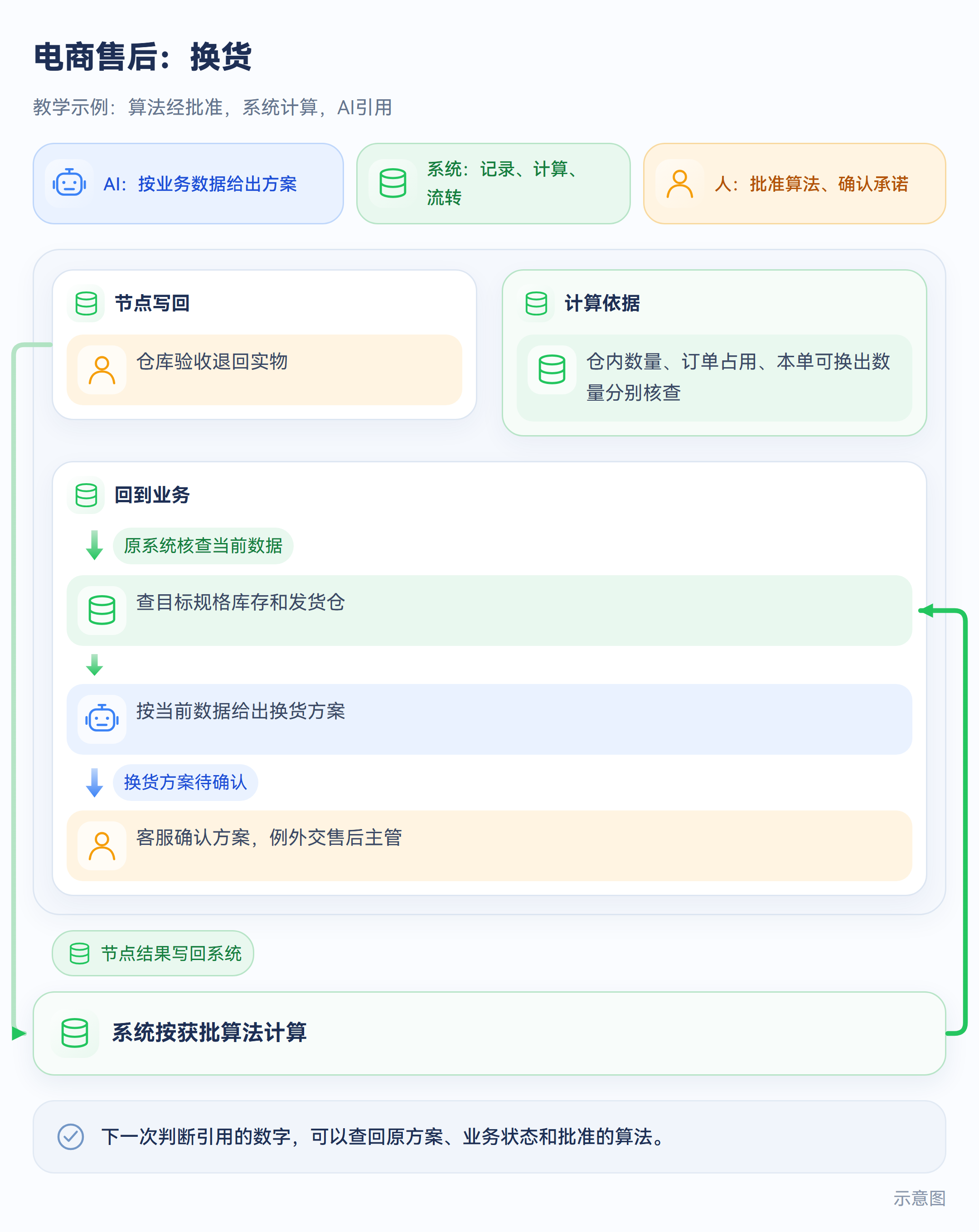The image size is (979, 1232).
Task: Select the 原系统核查当前数据 pill label
Action: tap(203, 546)
